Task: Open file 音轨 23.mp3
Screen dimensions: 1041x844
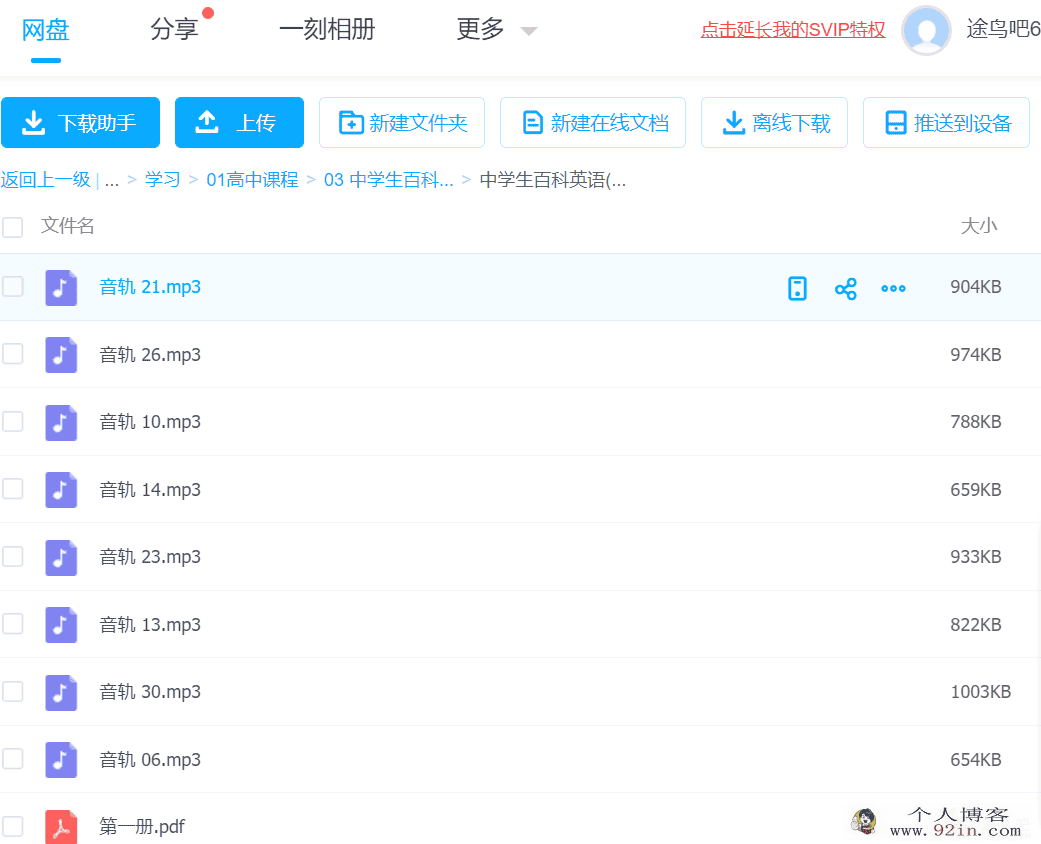Action: 150,556
